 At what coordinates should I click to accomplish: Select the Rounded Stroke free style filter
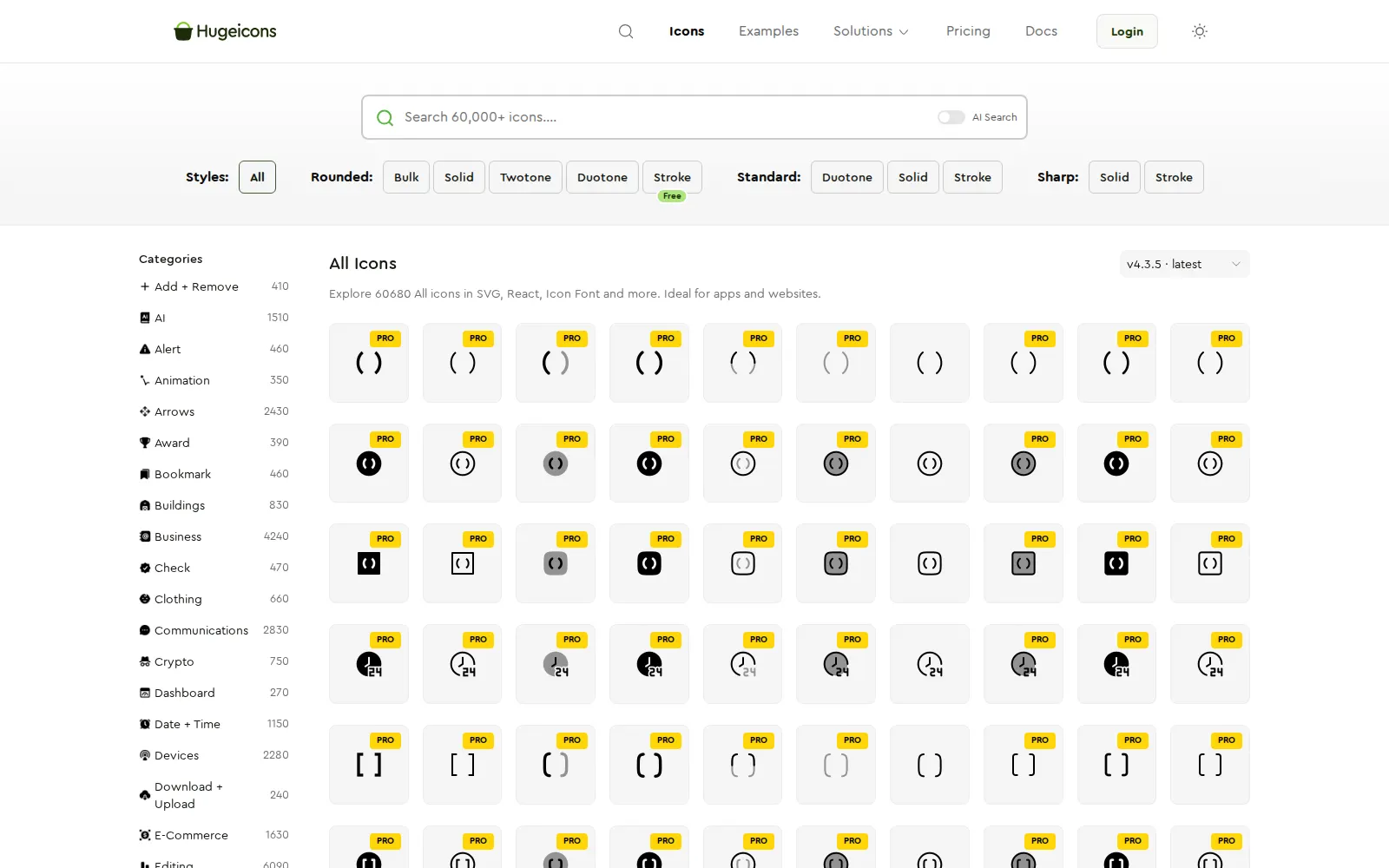pyautogui.click(x=672, y=177)
